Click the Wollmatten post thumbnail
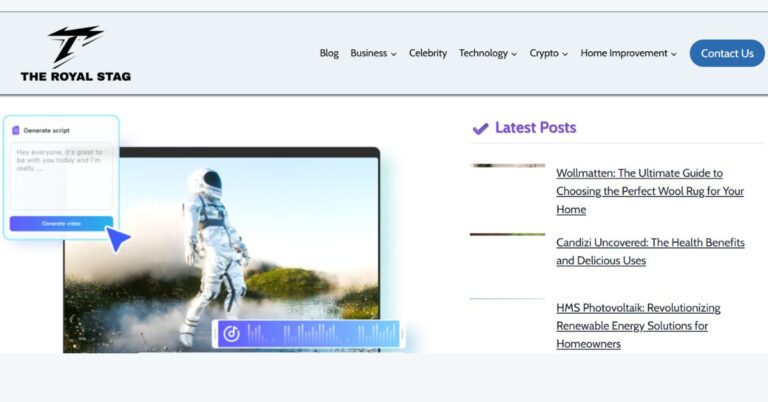 (x=507, y=165)
